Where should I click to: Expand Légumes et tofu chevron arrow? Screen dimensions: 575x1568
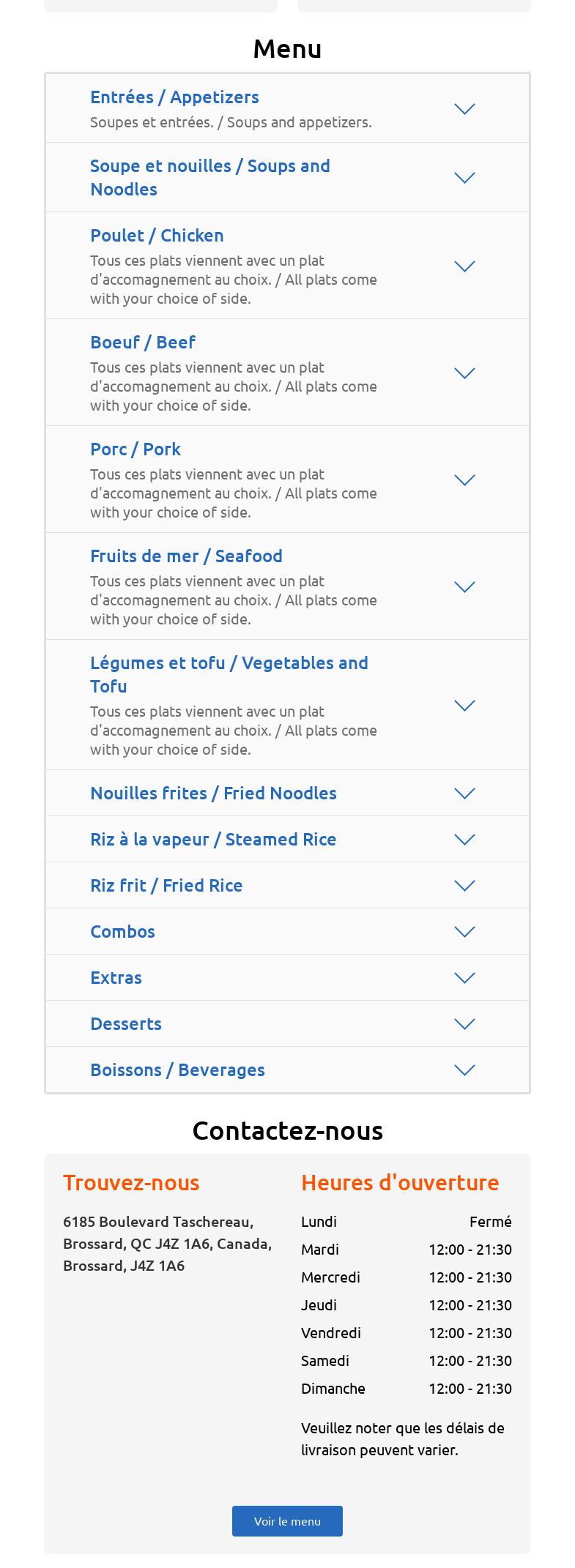pos(464,706)
